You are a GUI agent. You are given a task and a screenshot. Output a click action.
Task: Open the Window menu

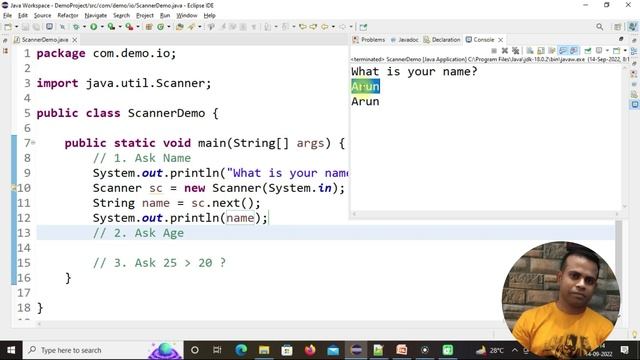pyautogui.click(x=187, y=16)
